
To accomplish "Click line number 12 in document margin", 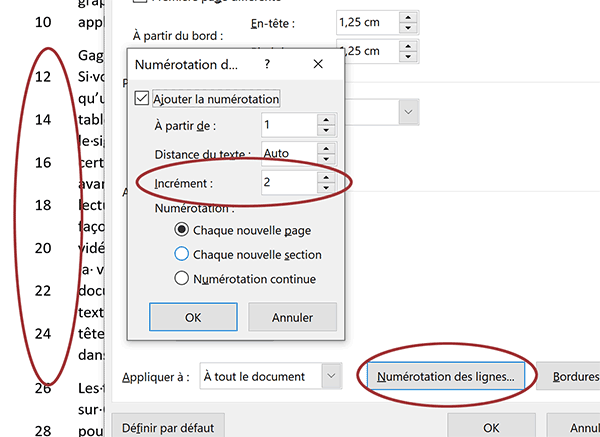I will click(43, 77).
